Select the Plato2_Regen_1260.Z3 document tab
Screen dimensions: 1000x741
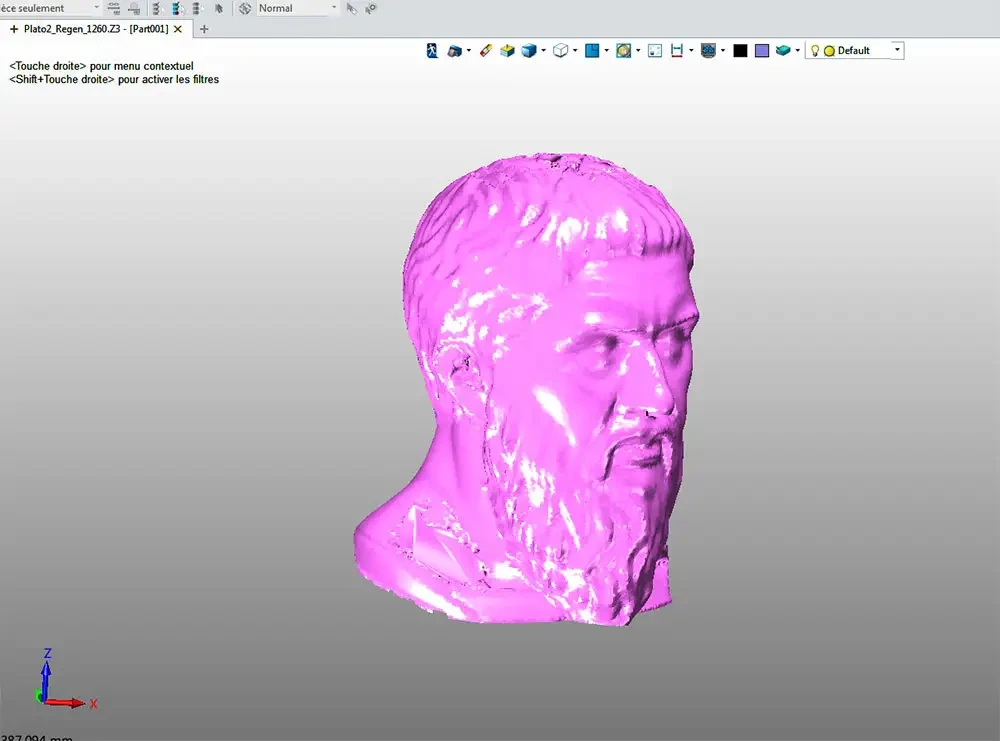96,29
